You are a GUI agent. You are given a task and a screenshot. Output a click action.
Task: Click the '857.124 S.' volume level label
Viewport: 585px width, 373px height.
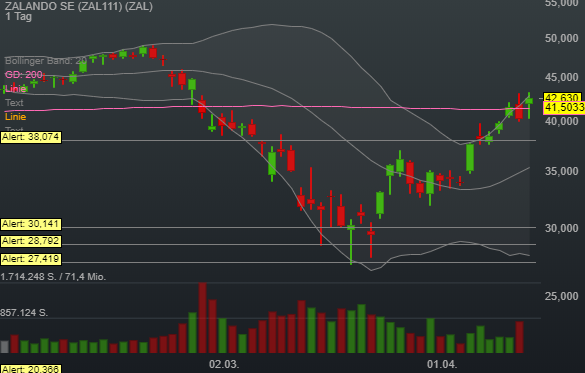[x=24, y=313]
